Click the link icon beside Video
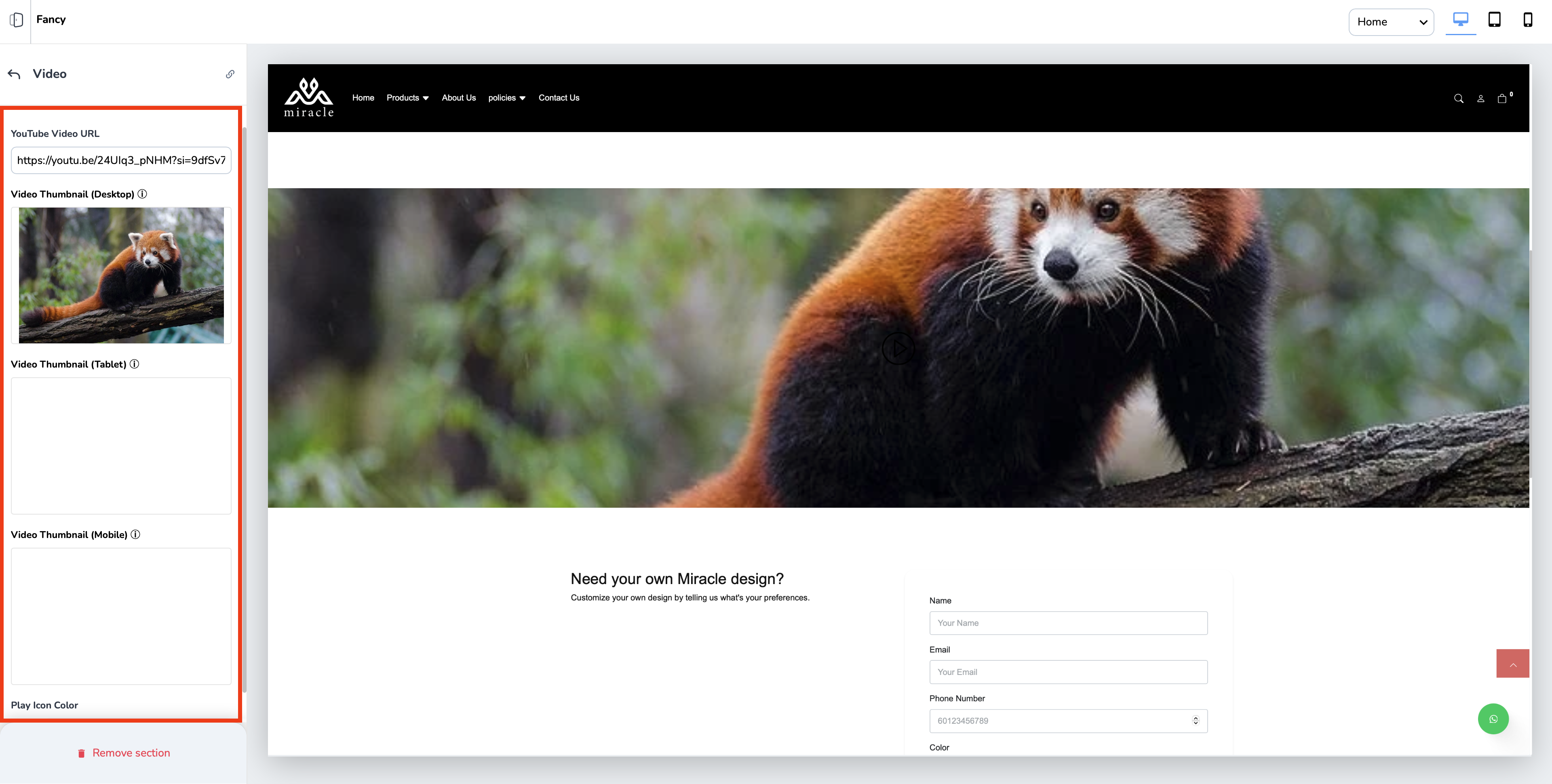Viewport: 1552px width, 784px height. coord(230,74)
